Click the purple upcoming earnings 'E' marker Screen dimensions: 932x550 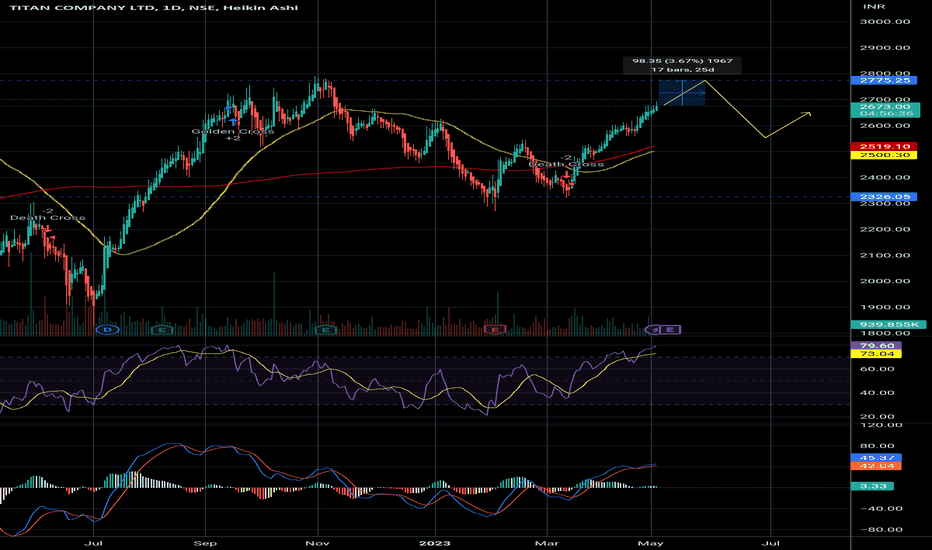[x=670, y=329]
